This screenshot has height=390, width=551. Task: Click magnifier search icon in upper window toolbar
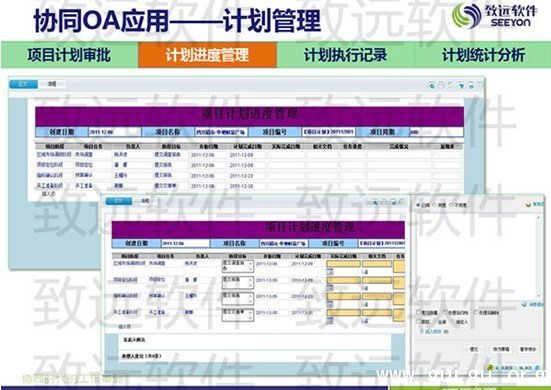pyautogui.click(x=432, y=85)
